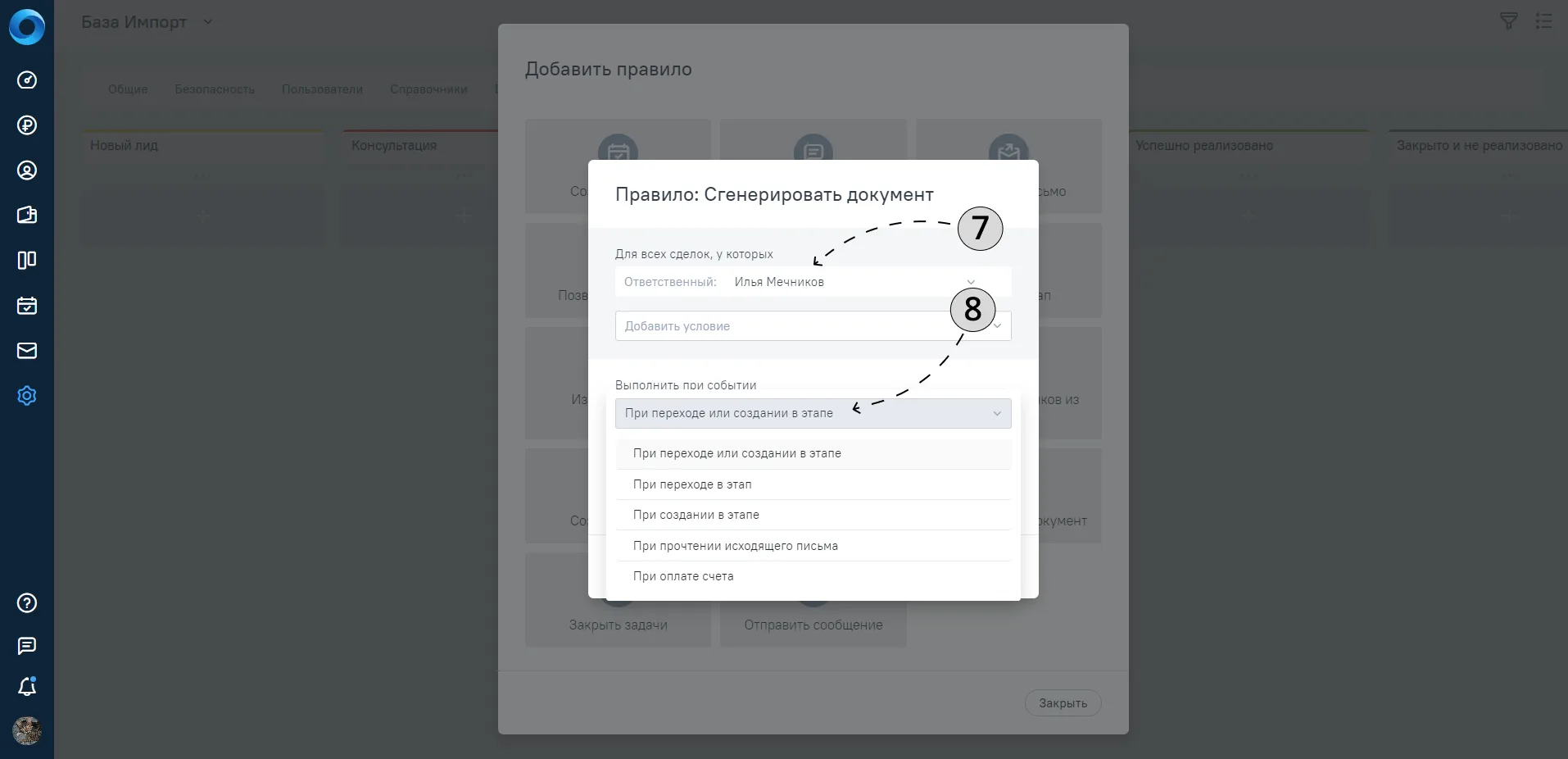Click the user avatar in sidebar
This screenshot has height=759, width=1568.
tap(27, 731)
